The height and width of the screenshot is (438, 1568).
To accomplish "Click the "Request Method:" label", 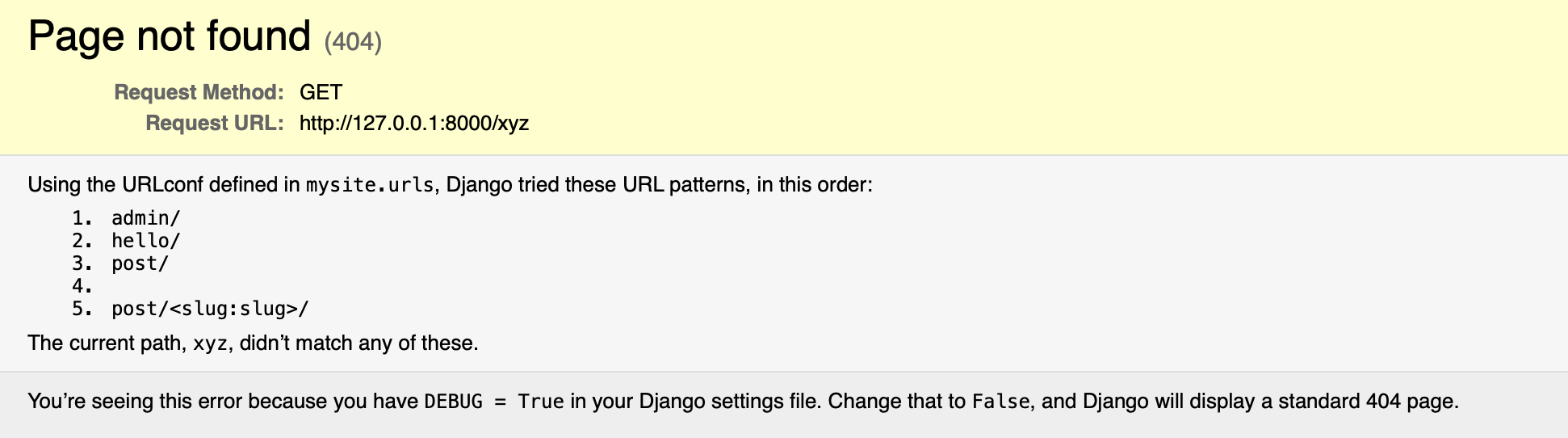I will tap(199, 92).
